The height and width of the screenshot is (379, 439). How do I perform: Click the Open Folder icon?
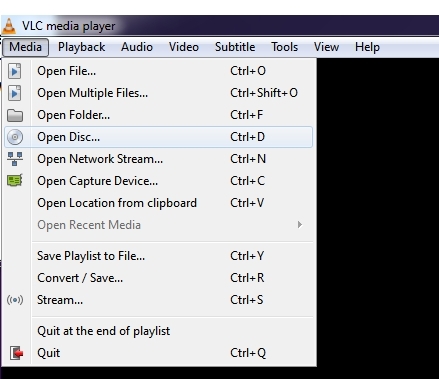15,115
